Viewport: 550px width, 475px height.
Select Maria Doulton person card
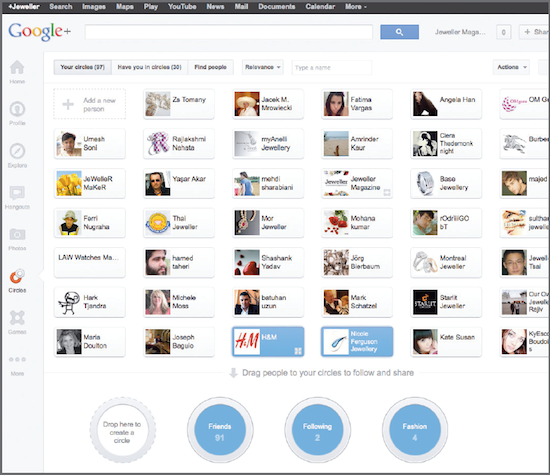(x=89, y=341)
